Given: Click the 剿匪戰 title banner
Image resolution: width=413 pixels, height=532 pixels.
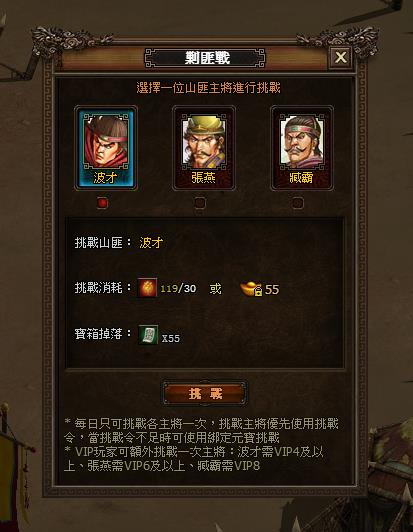Looking at the screenshot, I should tap(205, 58).
